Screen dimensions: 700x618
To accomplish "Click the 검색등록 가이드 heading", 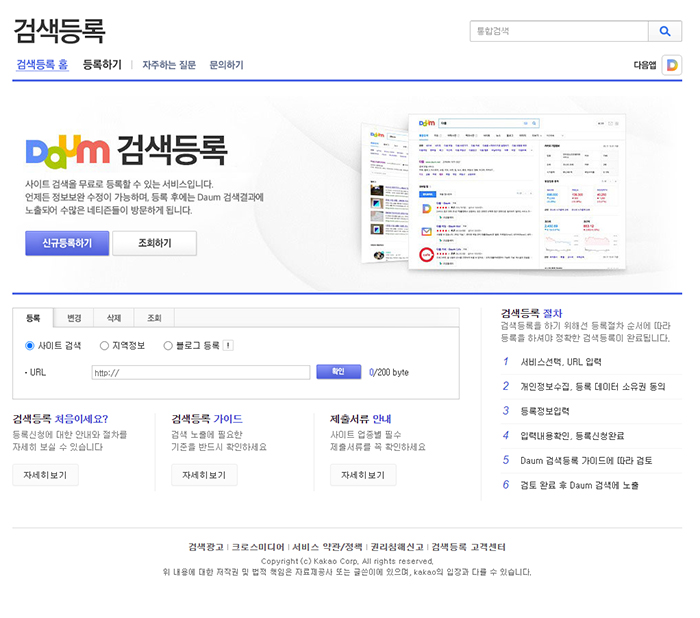I will coord(207,419).
